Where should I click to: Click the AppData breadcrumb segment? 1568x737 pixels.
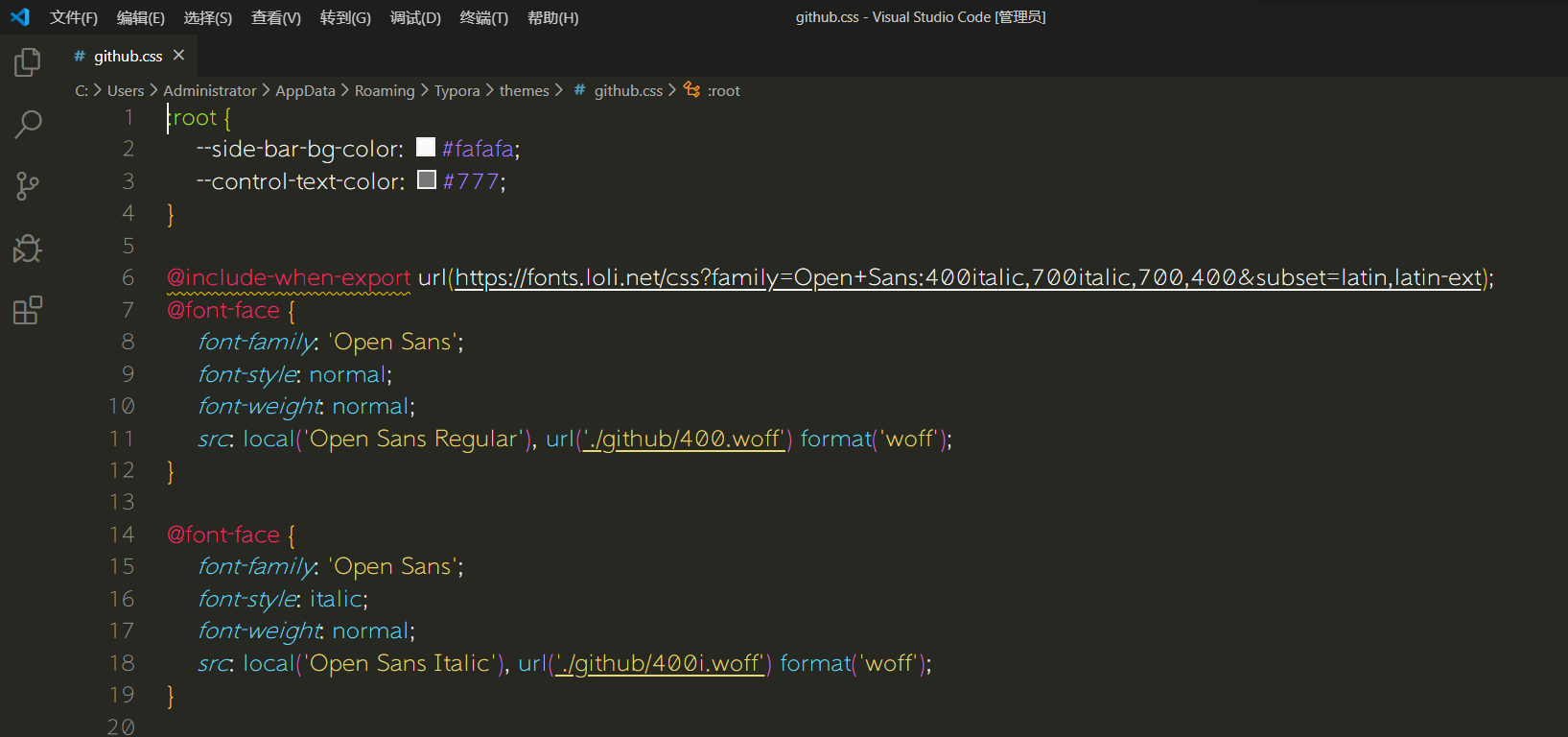[x=305, y=90]
